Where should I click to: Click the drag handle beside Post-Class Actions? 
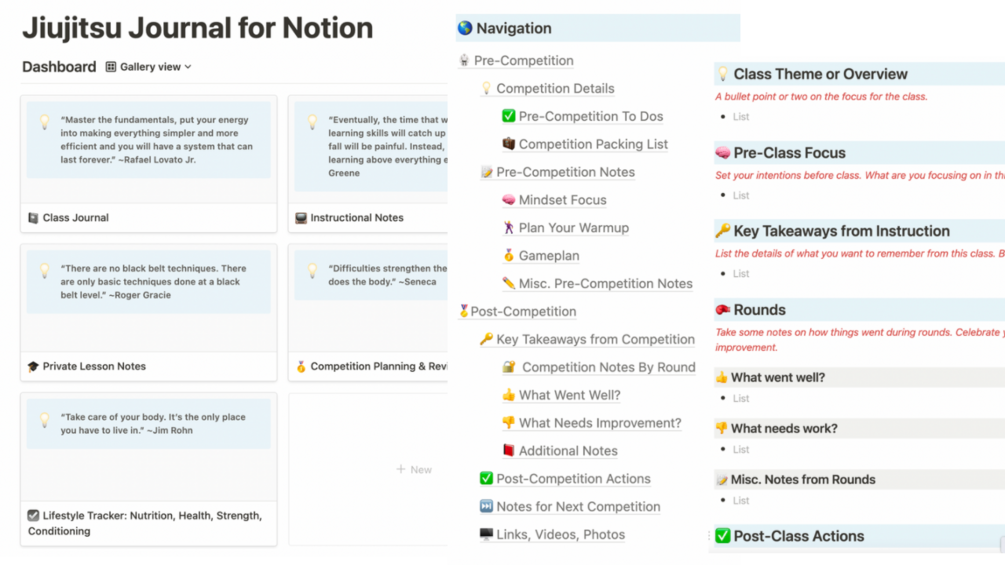709,536
